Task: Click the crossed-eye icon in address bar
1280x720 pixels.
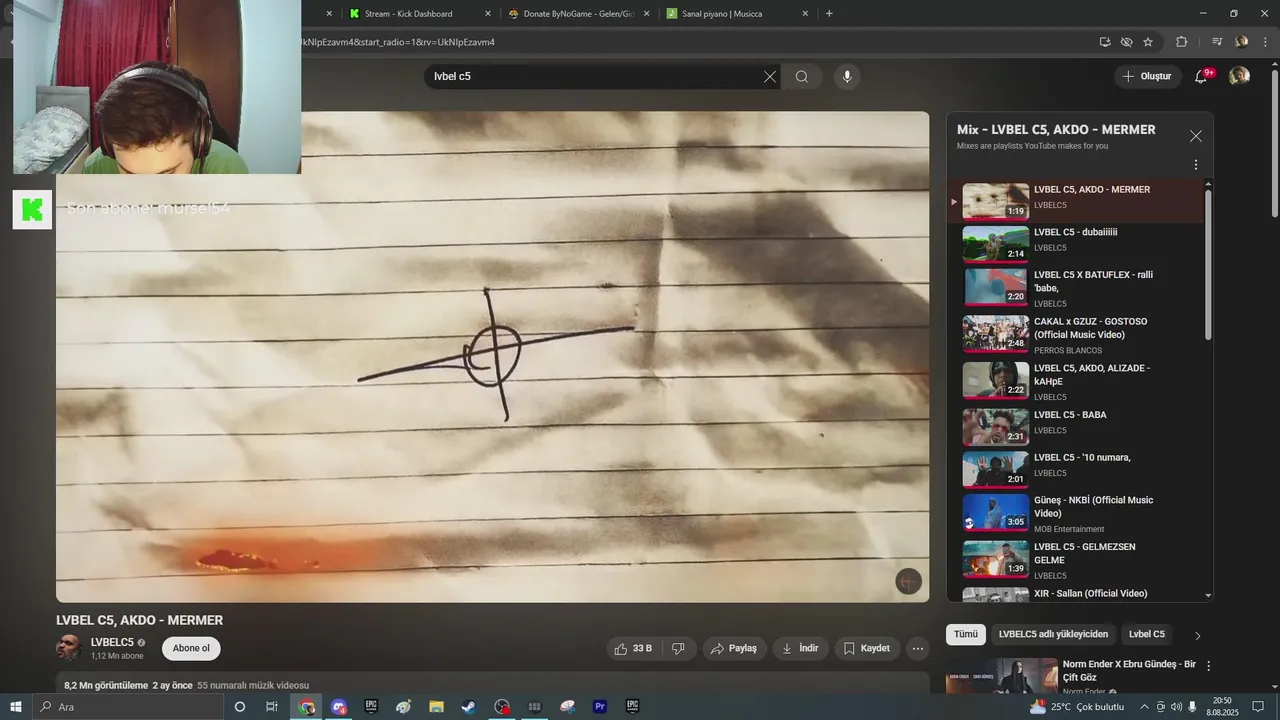Action: pos(1127,42)
